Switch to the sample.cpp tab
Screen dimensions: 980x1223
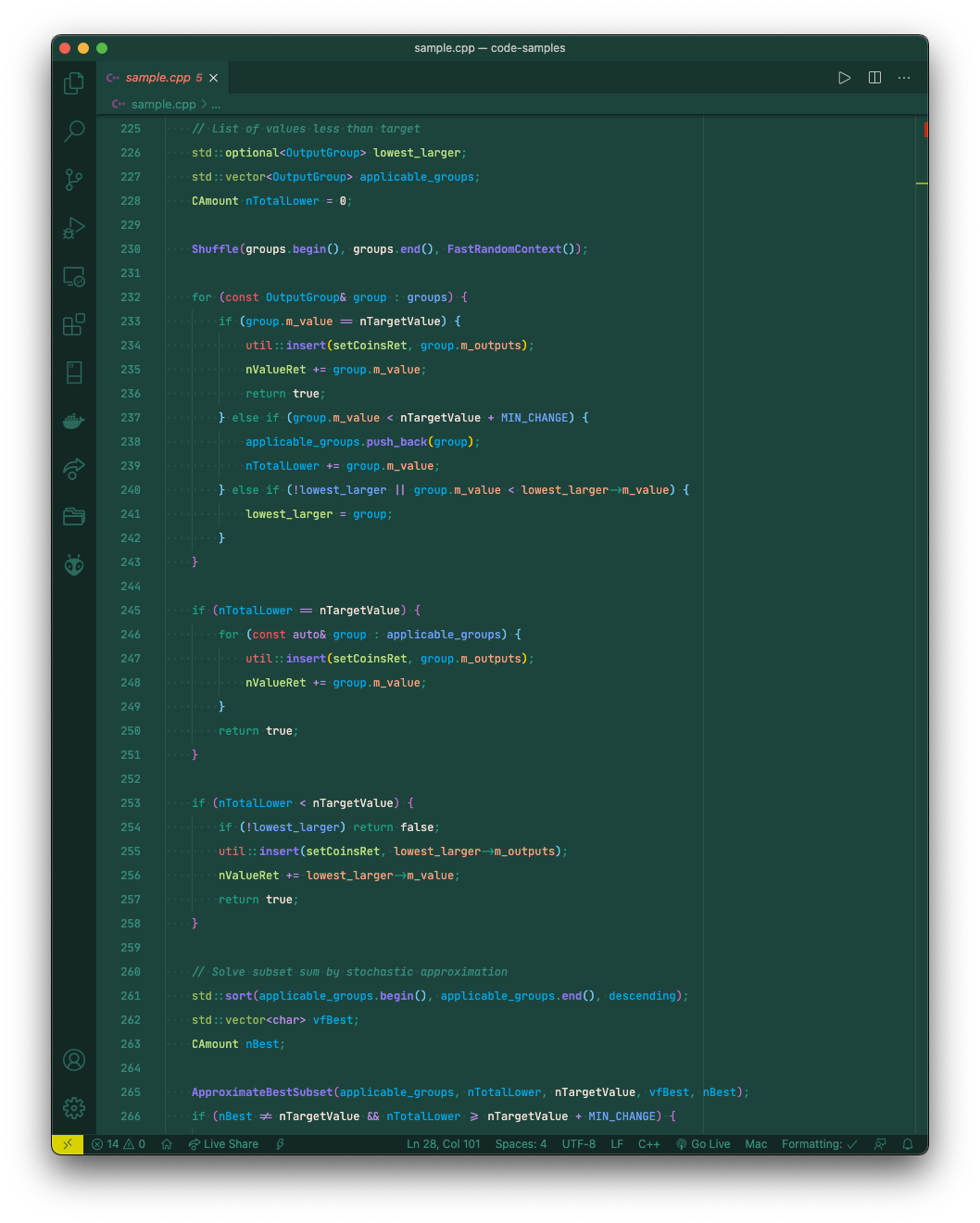point(157,77)
